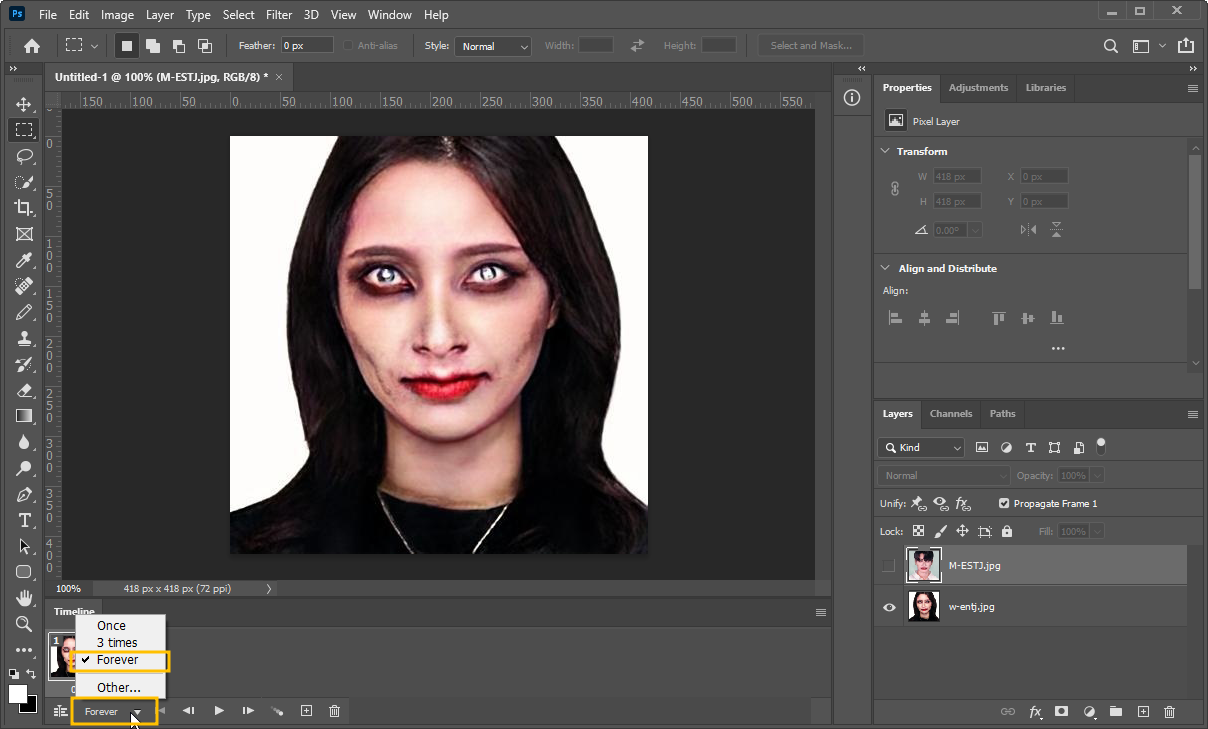Select the Lasso tool

coord(24,156)
